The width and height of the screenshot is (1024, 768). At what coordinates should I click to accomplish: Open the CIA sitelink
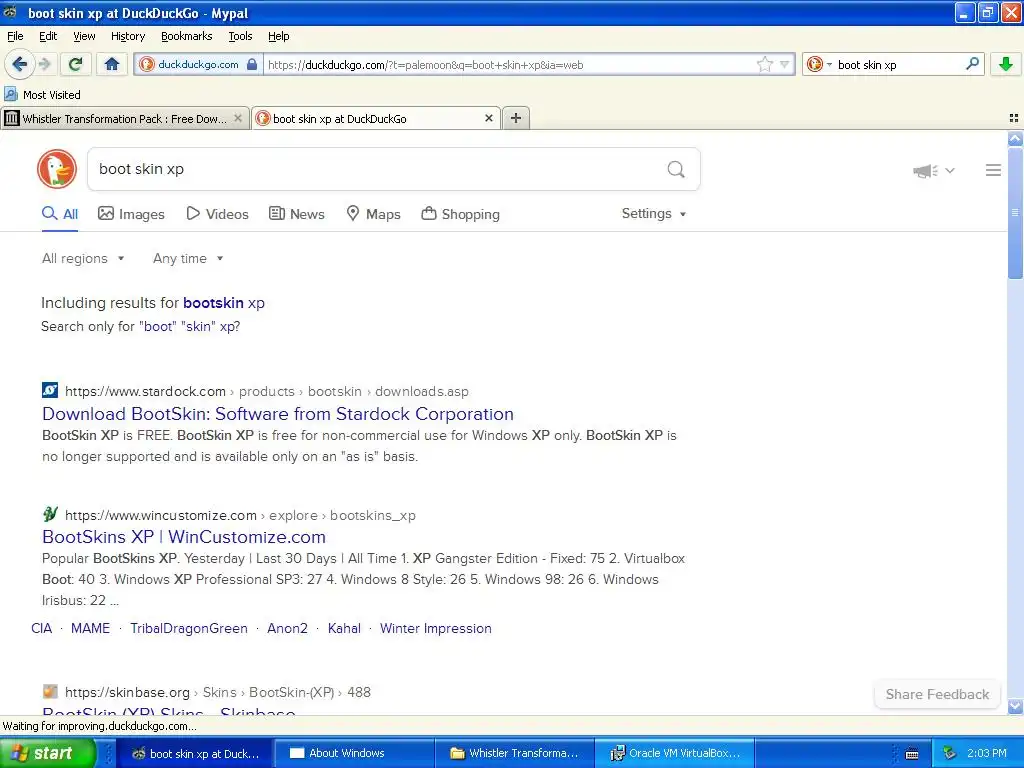[41, 628]
